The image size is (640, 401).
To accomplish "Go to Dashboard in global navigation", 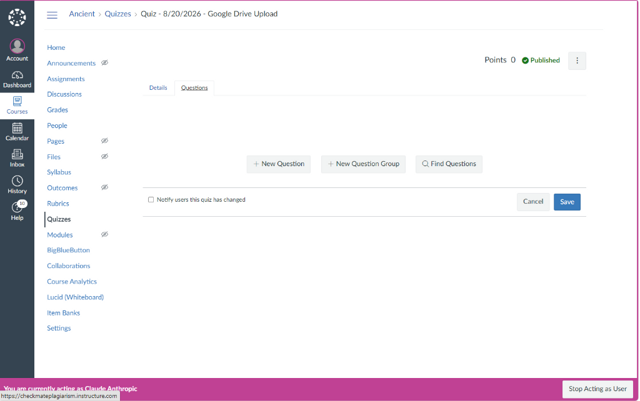I will 17,79.
